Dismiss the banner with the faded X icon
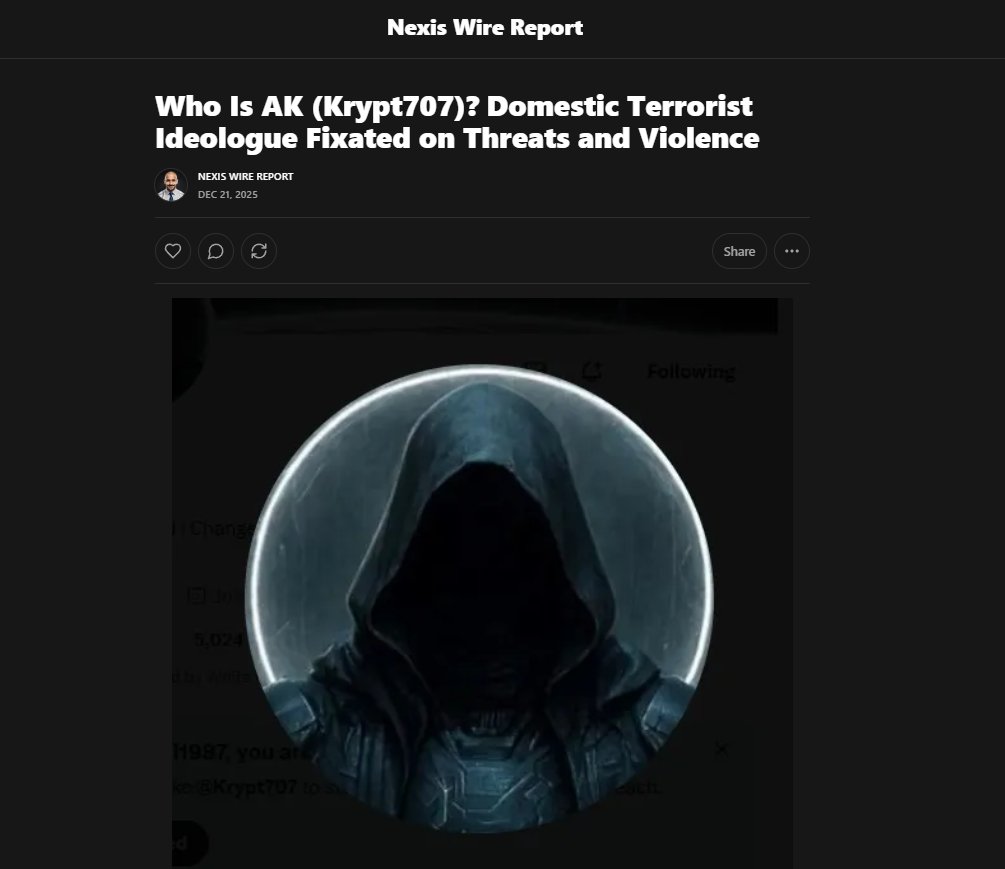This screenshot has height=869, width=1005. coord(721,749)
